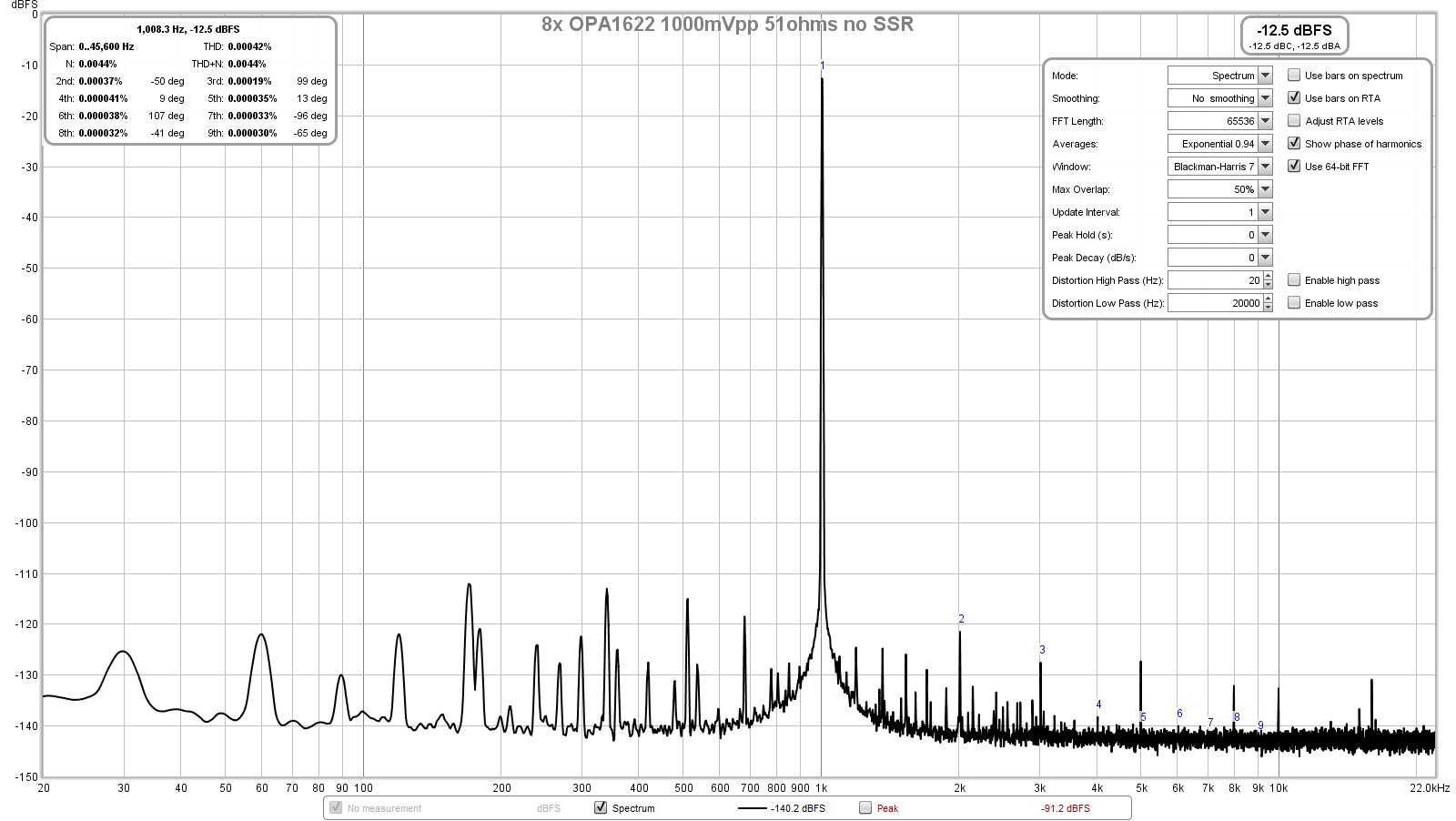Open the Peak Hold (s) dropdown
The height and width of the screenshot is (821, 1456).
pos(1219,235)
